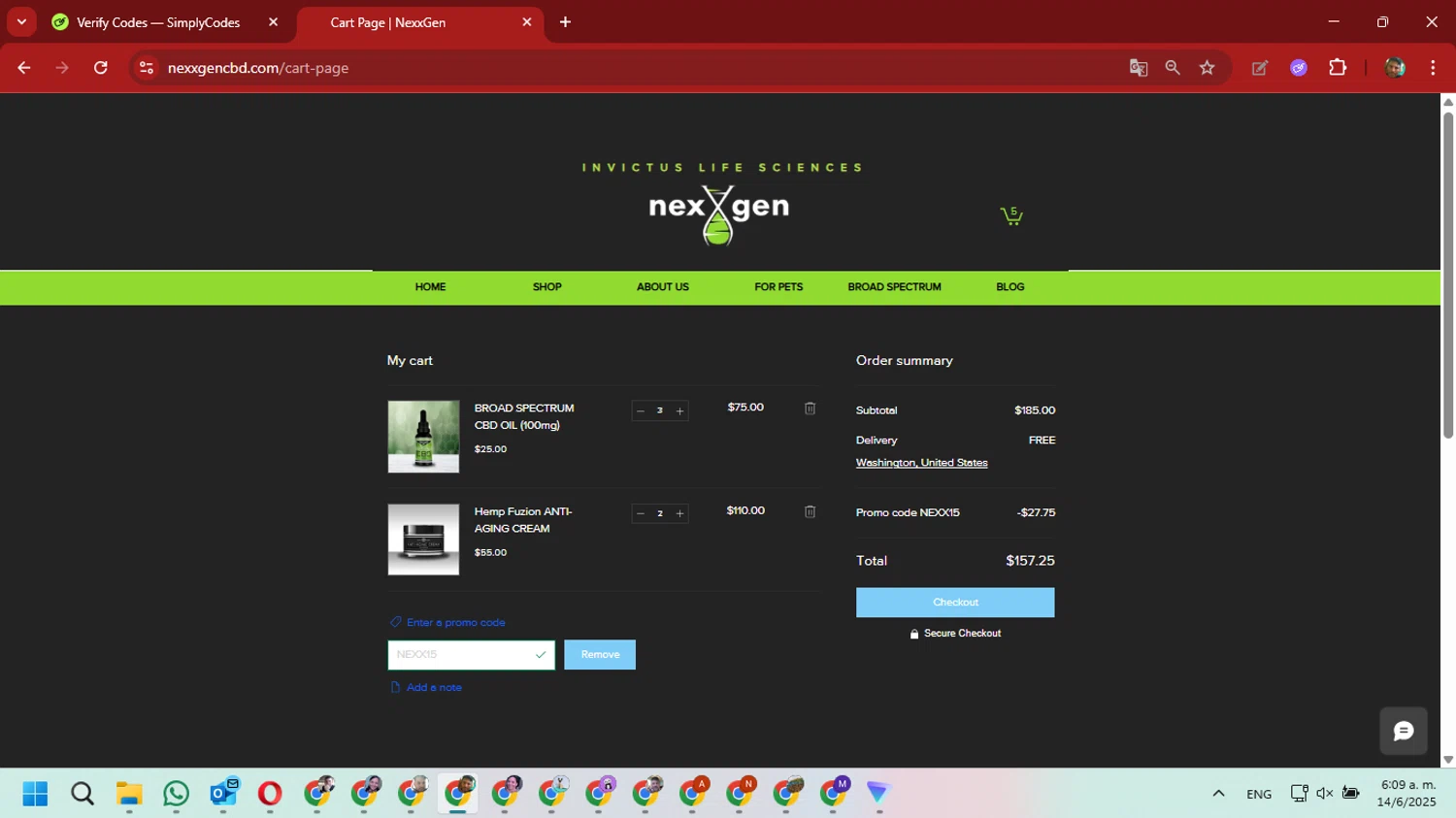The height and width of the screenshot is (818, 1456).
Task: Remove the applied promo code
Action: point(600,655)
